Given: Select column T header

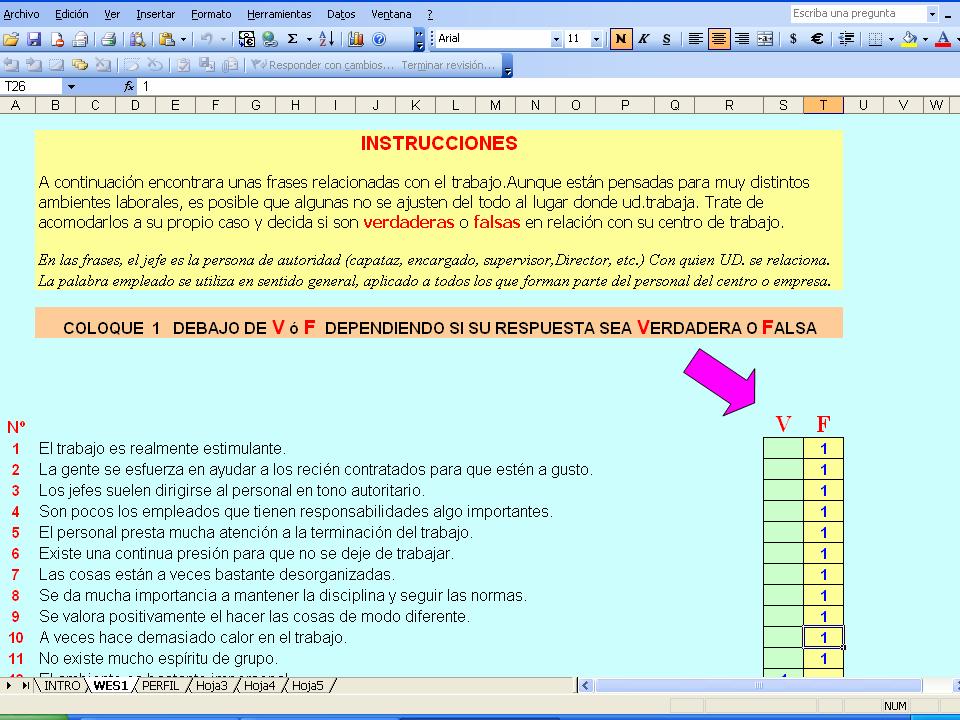Looking at the screenshot, I should pyautogui.click(x=823, y=105).
